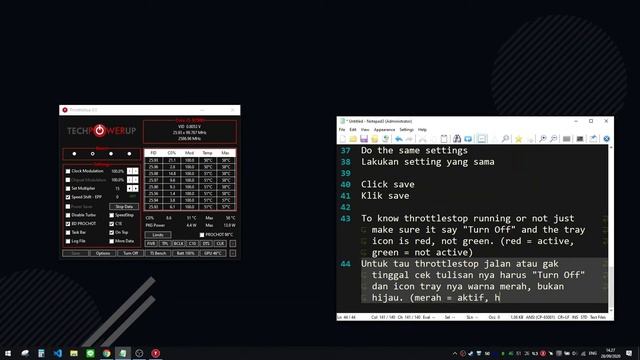Open Edit menu in Notepad3
The image size is (640, 360).
353,130
